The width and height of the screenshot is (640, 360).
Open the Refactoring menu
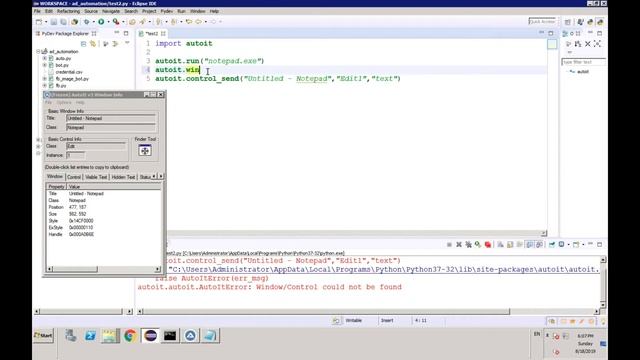pyautogui.click(x=68, y=11)
